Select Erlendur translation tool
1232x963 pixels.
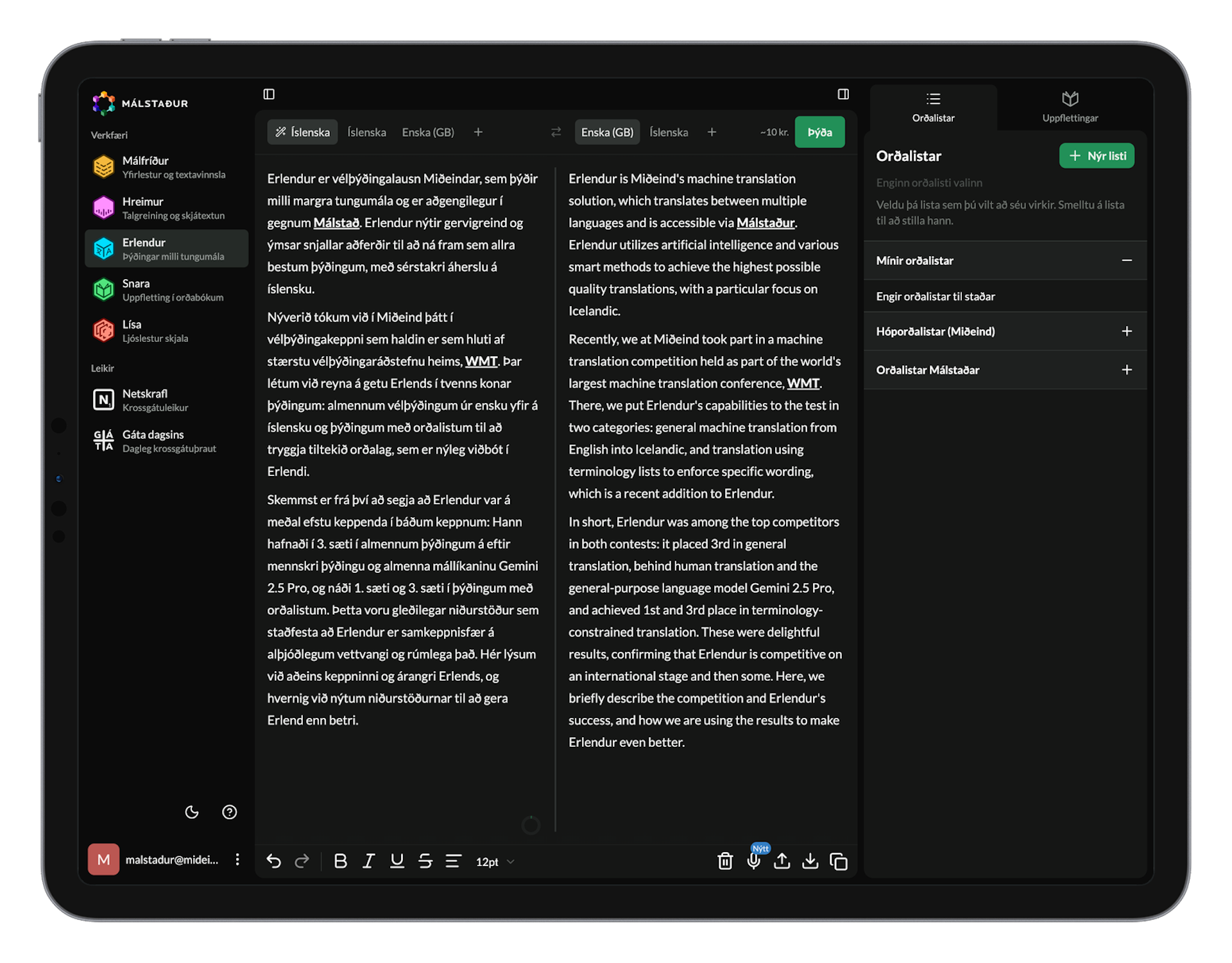click(x=166, y=248)
